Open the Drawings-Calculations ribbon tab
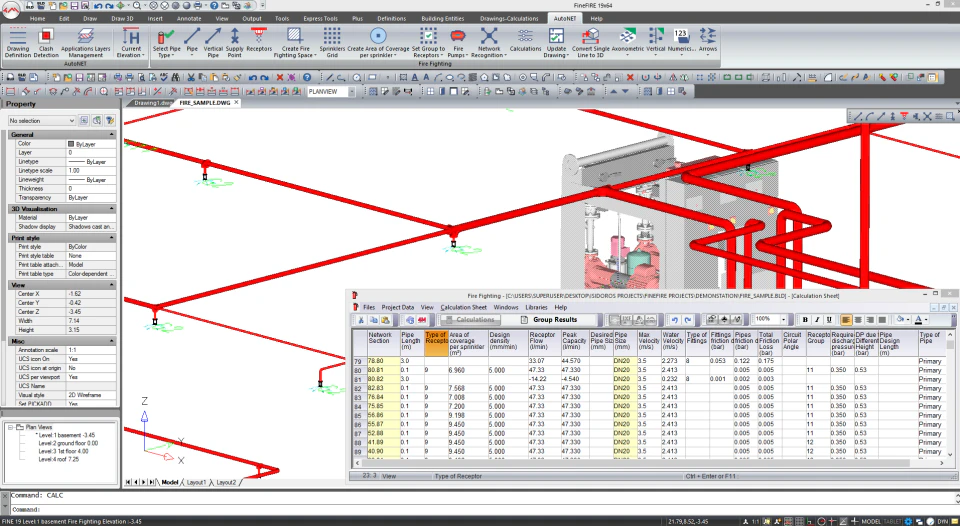Screen dimensions: 960x526 pyautogui.click(x=509, y=18)
